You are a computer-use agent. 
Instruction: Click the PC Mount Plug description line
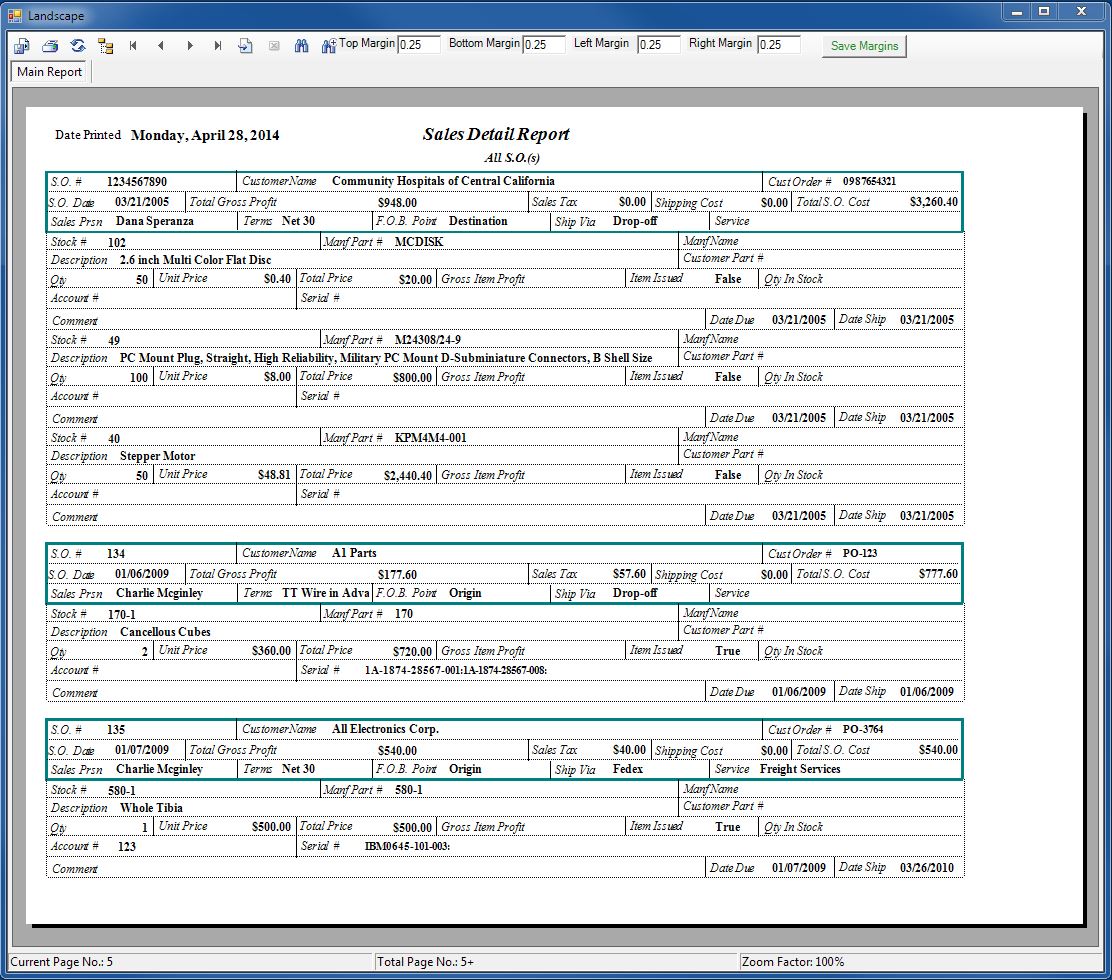[386, 358]
